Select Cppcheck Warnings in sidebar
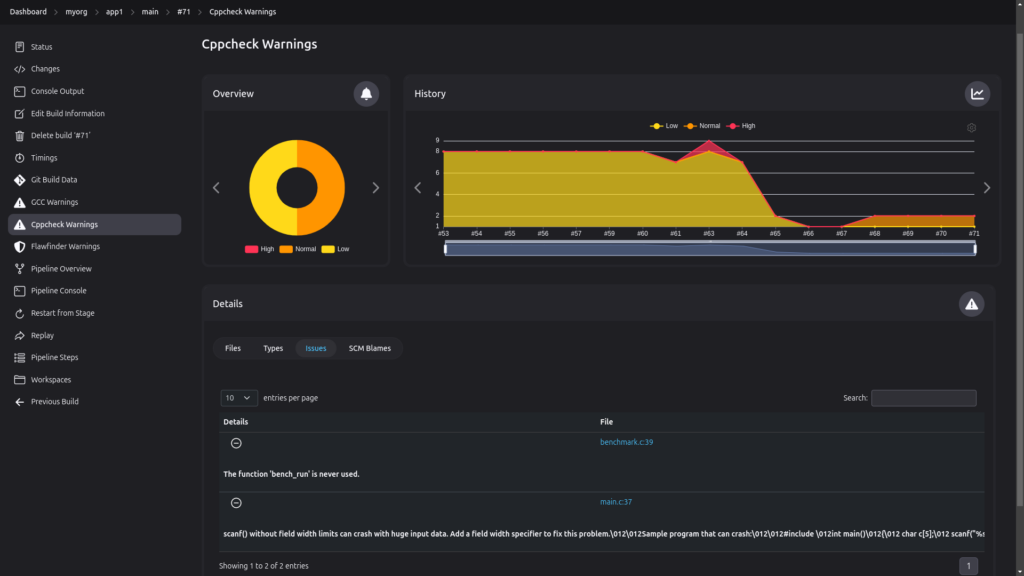 [95, 225]
